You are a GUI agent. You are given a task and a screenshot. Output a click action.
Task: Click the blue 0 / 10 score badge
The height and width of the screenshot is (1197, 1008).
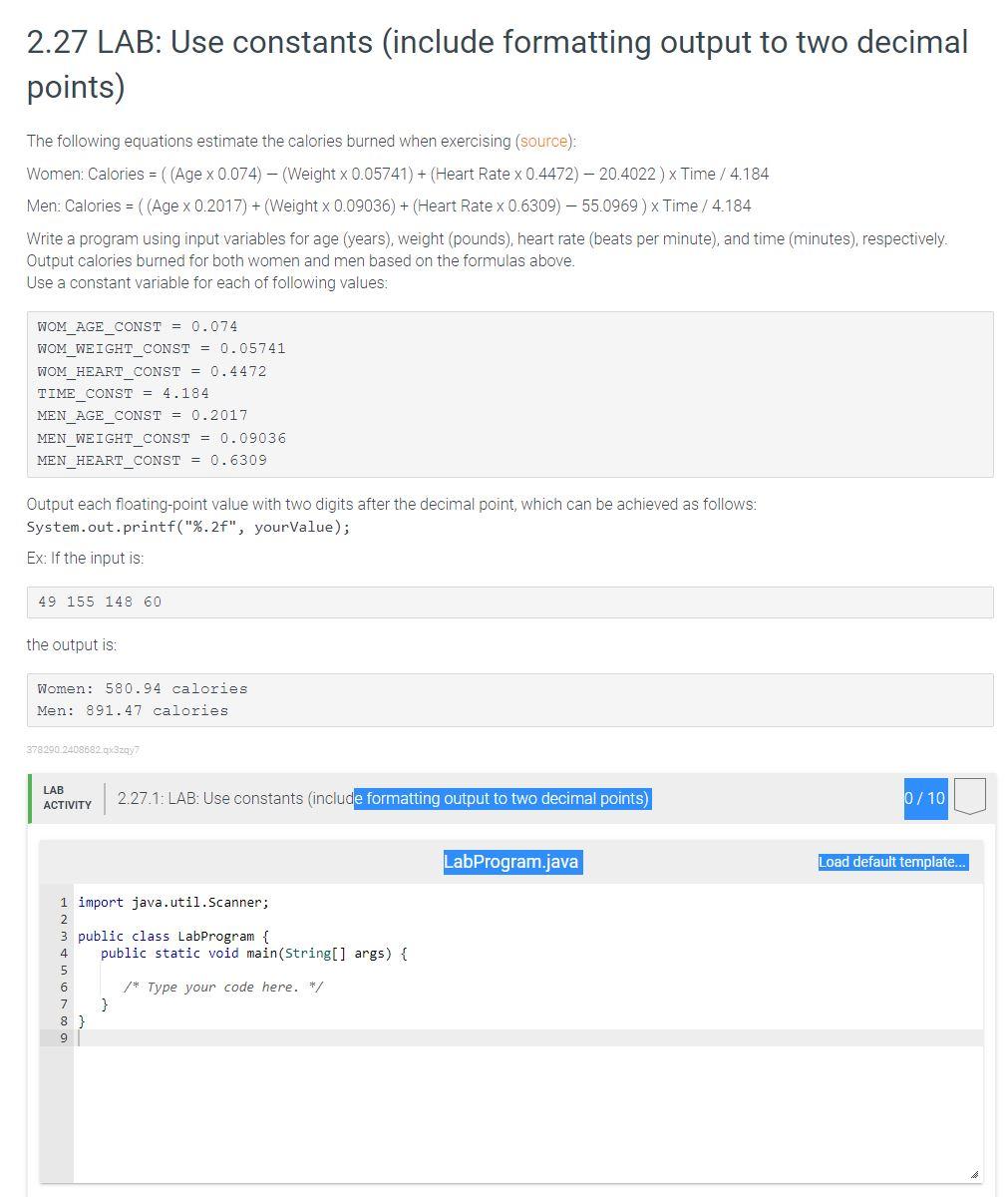click(x=925, y=798)
